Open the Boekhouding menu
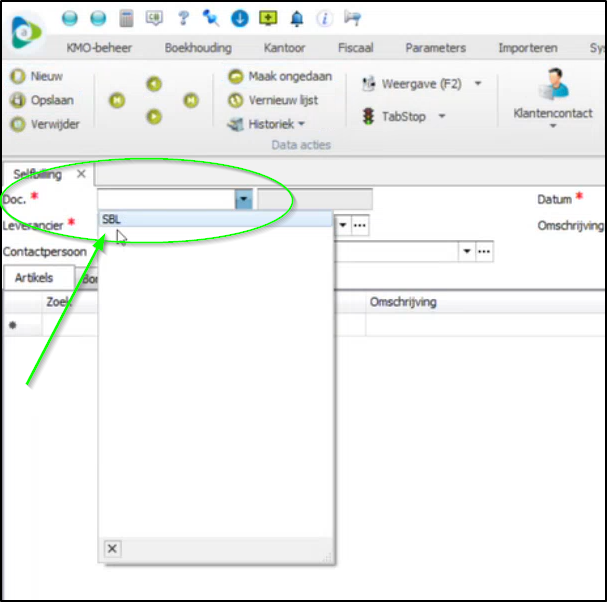The height and width of the screenshot is (602, 607). 197,48
